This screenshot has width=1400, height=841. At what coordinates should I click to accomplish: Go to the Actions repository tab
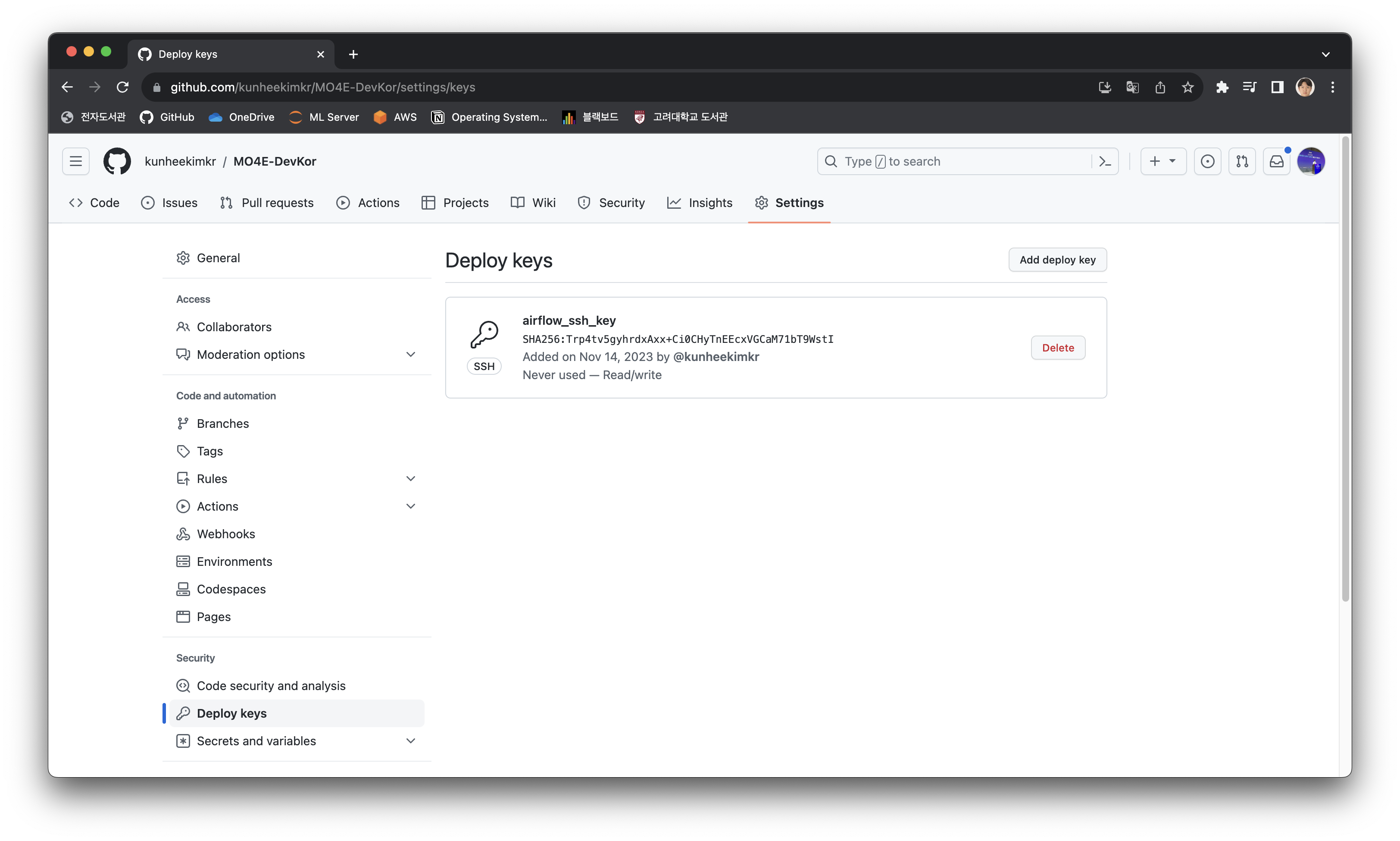[368, 203]
